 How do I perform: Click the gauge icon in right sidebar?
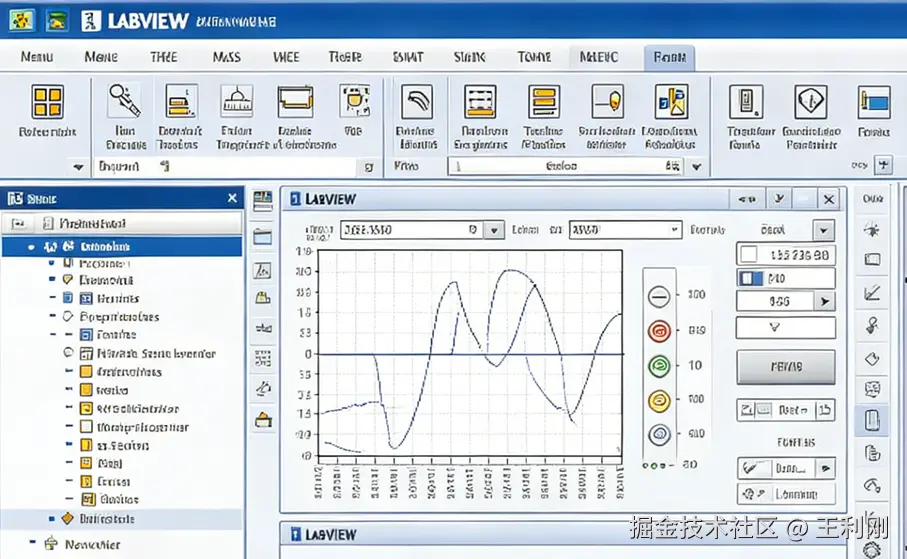click(872, 484)
